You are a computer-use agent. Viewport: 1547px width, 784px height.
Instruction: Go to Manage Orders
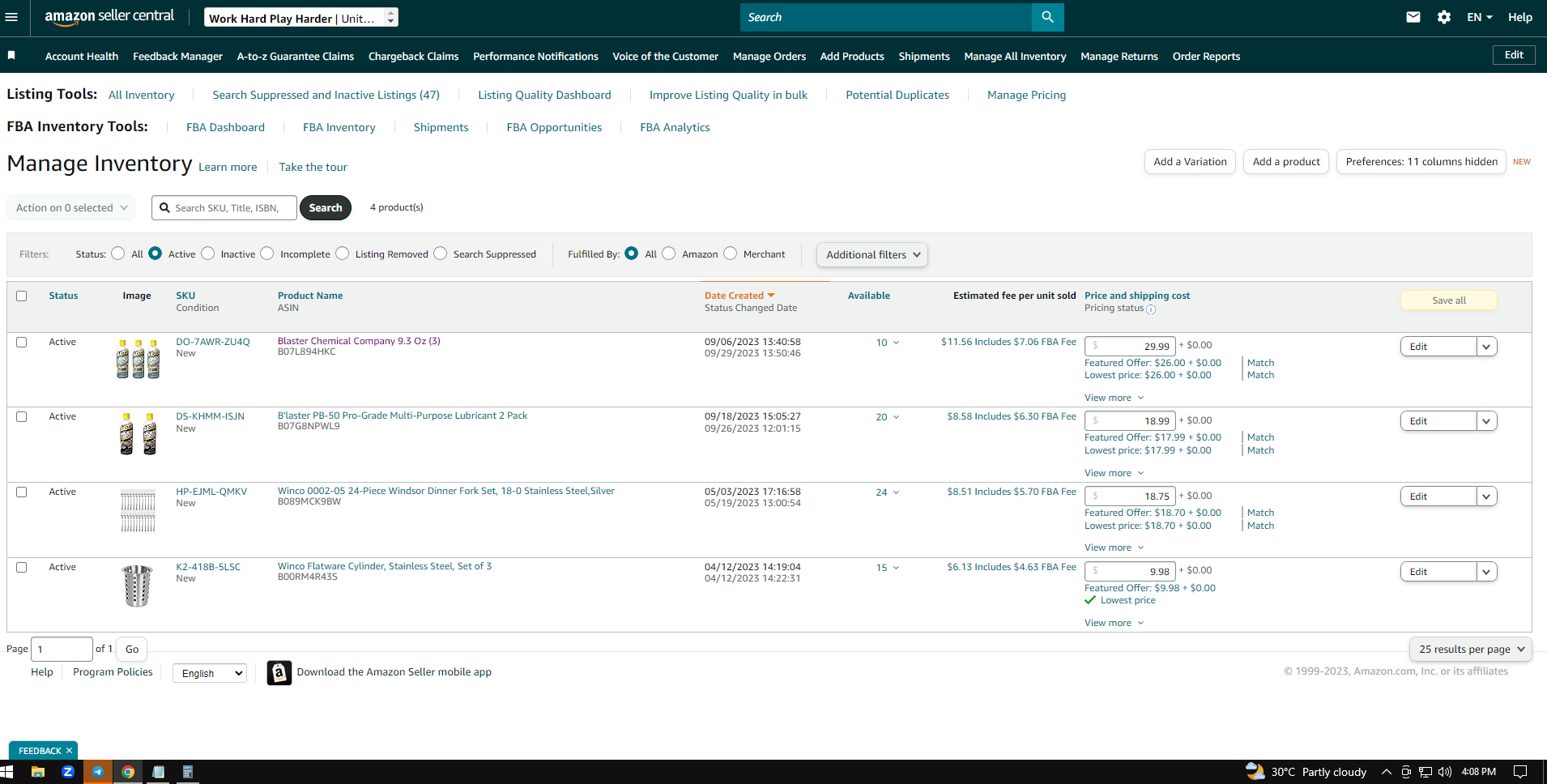click(x=769, y=56)
